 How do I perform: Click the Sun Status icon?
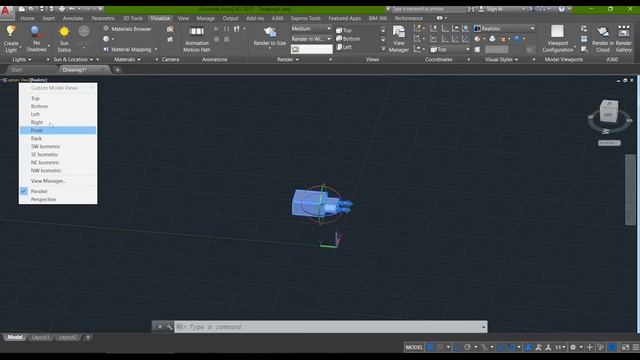click(x=64, y=32)
